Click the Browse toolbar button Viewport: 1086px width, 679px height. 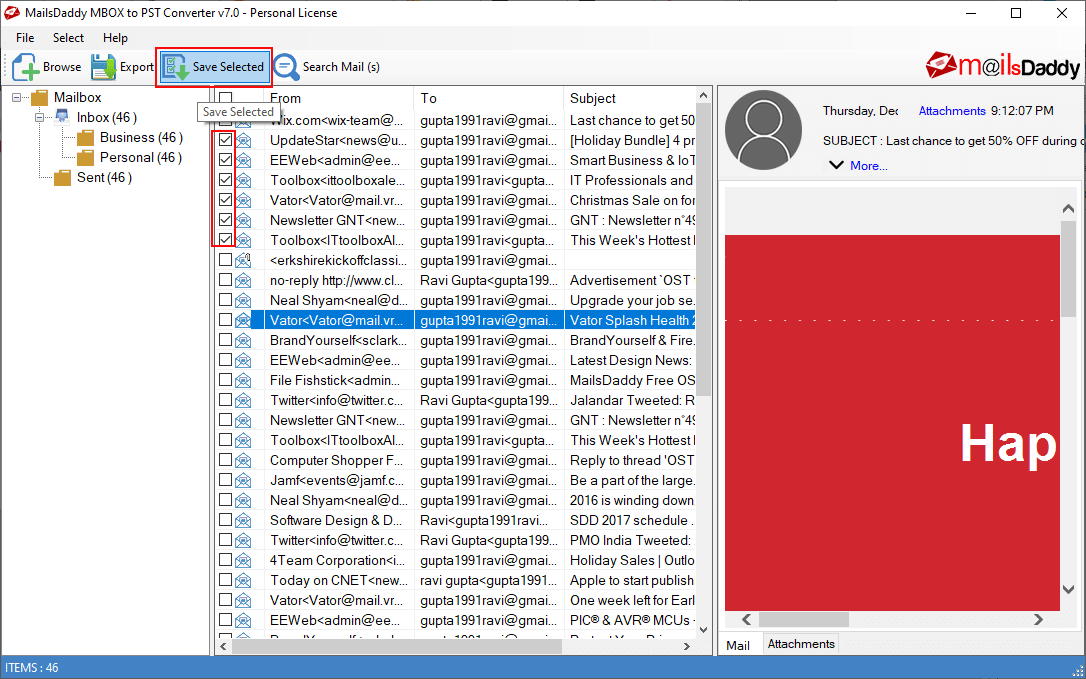(x=46, y=67)
